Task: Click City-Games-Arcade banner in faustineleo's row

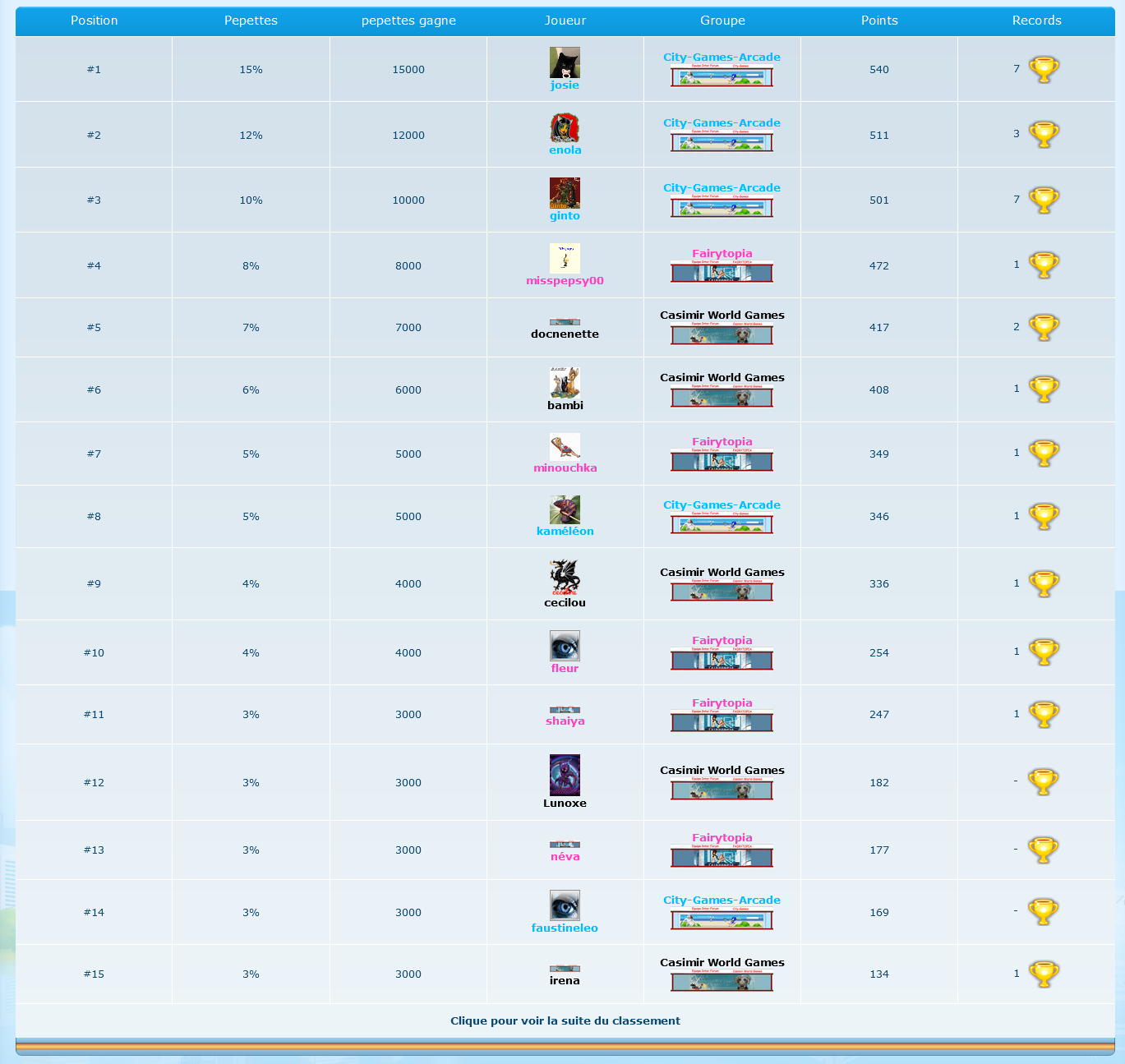Action: coord(722,919)
